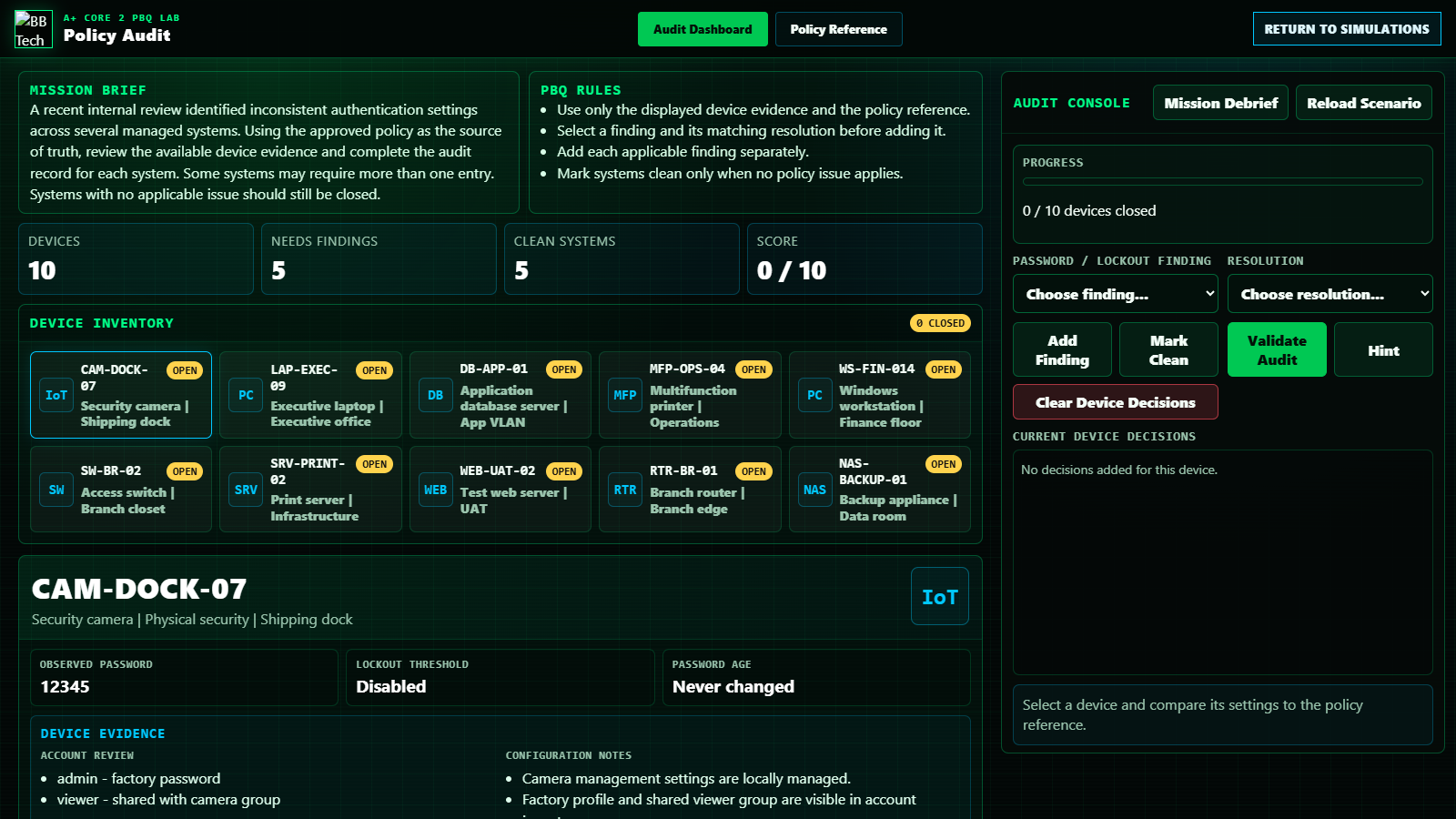Select the NAS icon of NAS-BACKUP-01 card

click(x=815, y=490)
